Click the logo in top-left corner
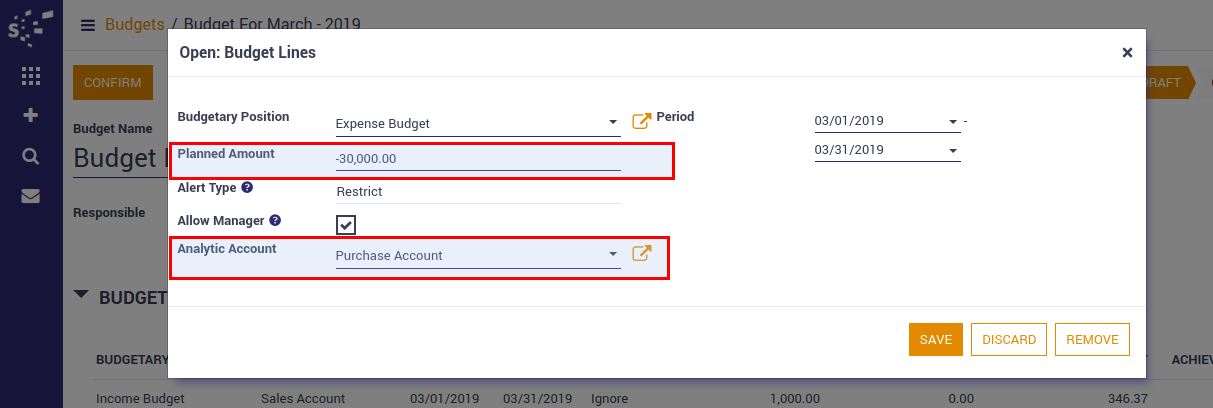1213x408 pixels. [30, 26]
